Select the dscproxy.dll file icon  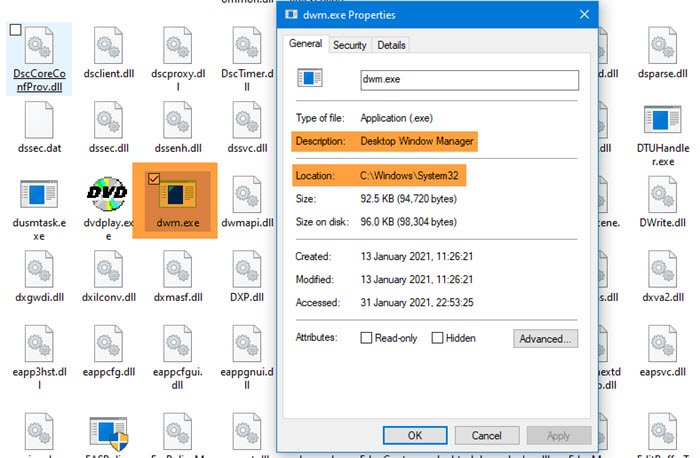[178, 45]
